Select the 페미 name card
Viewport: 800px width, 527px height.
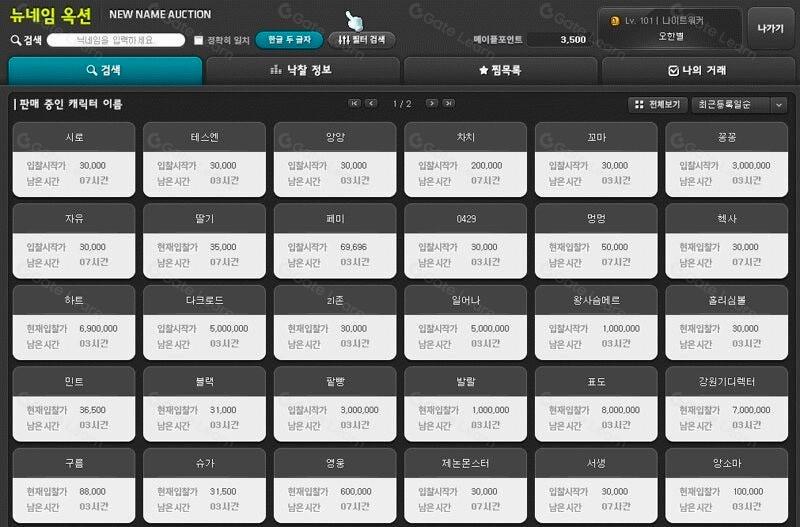(x=335, y=241)
